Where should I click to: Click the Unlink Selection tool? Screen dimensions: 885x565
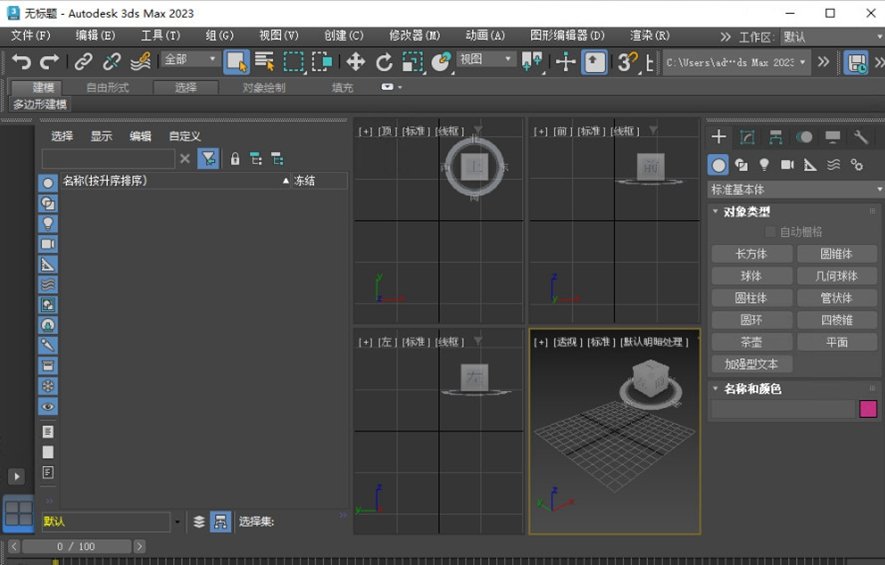coord(111,62)
